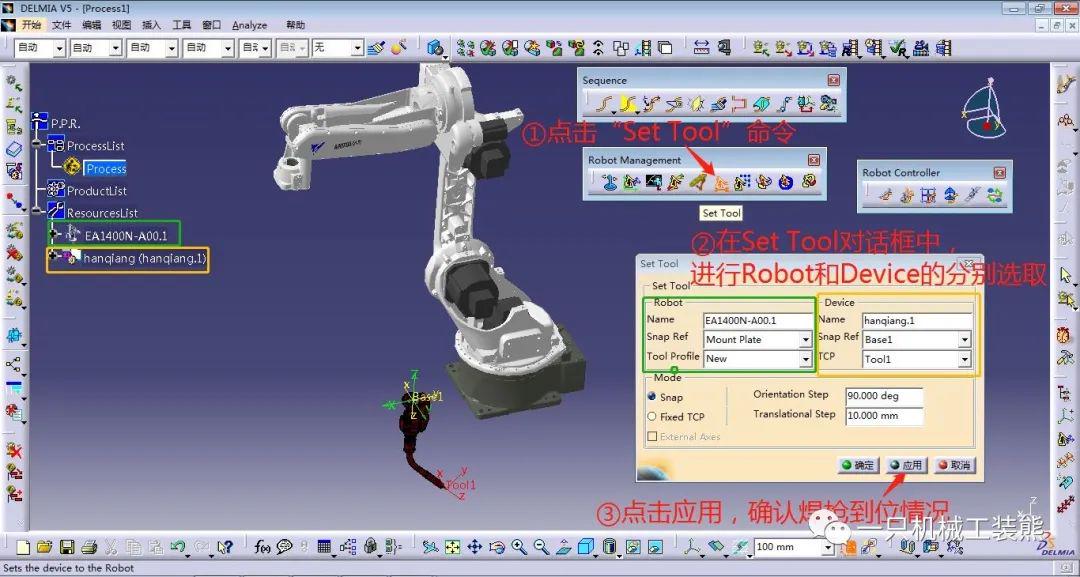Expand the hanqiang (hanqiang.1) tree node
1080x577 pixels.
54,255
